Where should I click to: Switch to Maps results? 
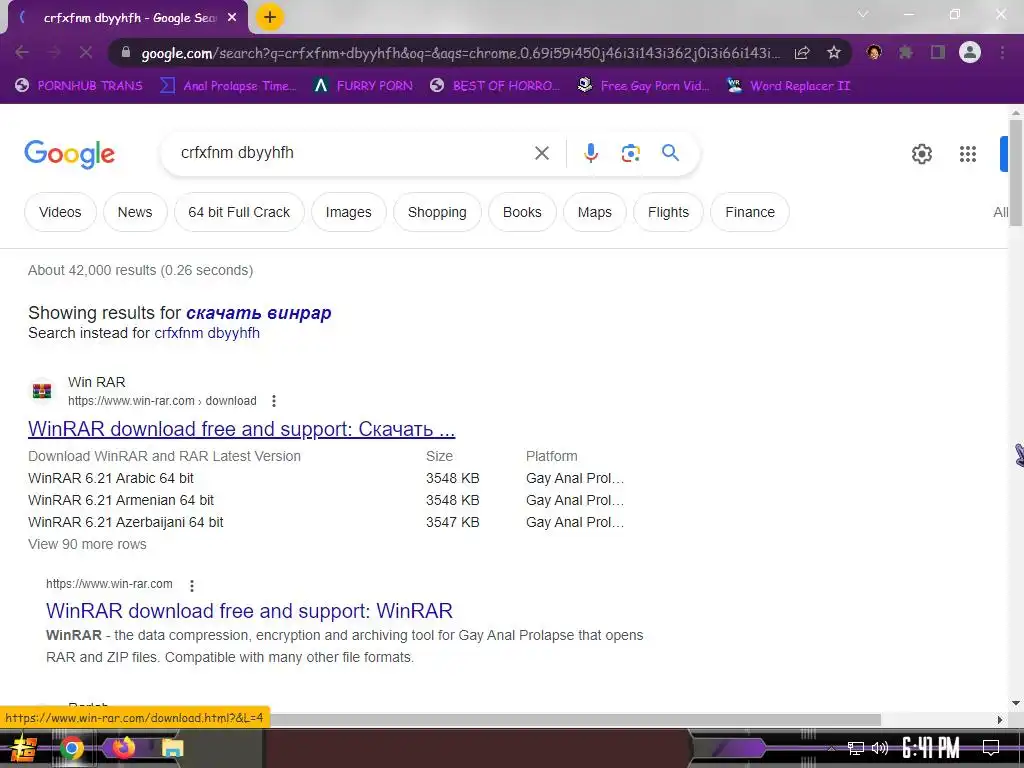coord(595,212)
